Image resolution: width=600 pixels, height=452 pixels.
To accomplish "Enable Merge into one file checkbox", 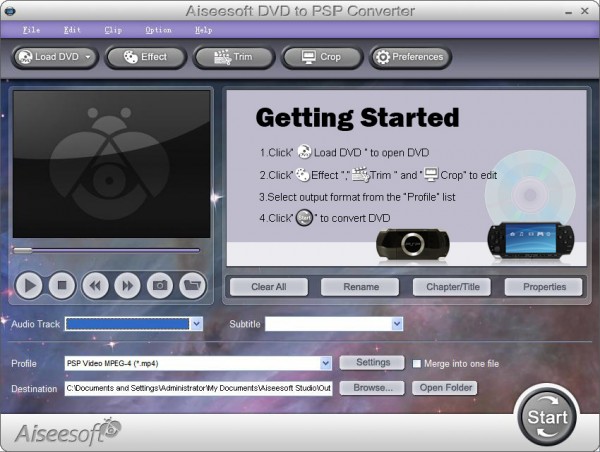I will 417,364.
